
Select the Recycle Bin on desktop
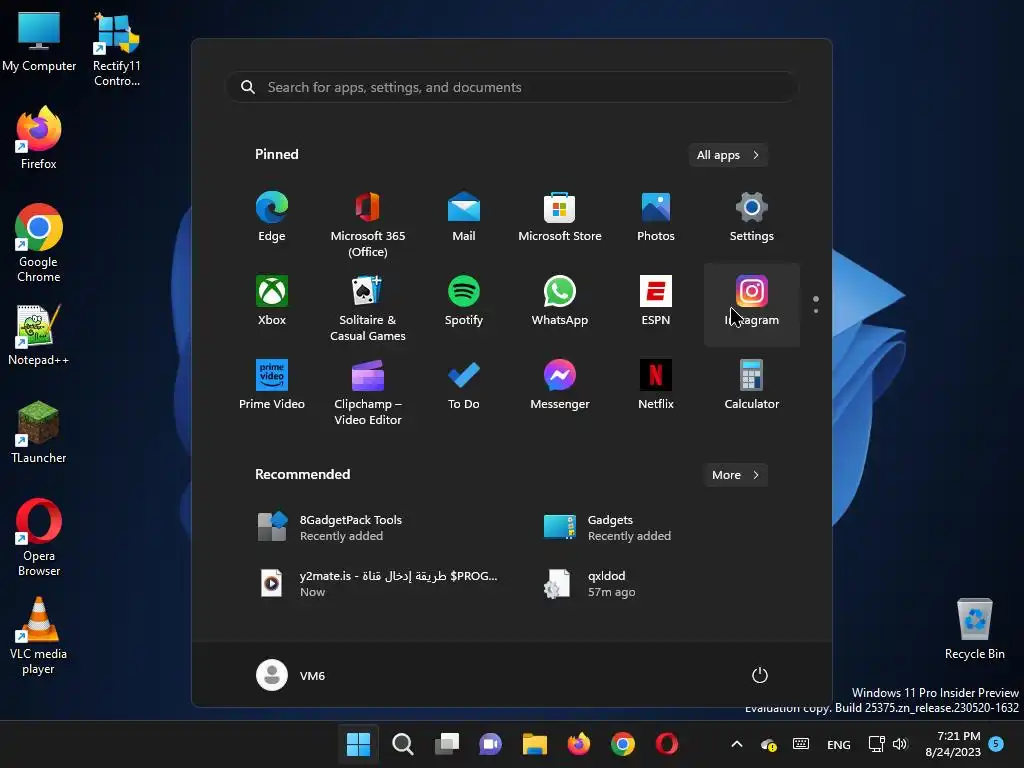coord(974,629)
